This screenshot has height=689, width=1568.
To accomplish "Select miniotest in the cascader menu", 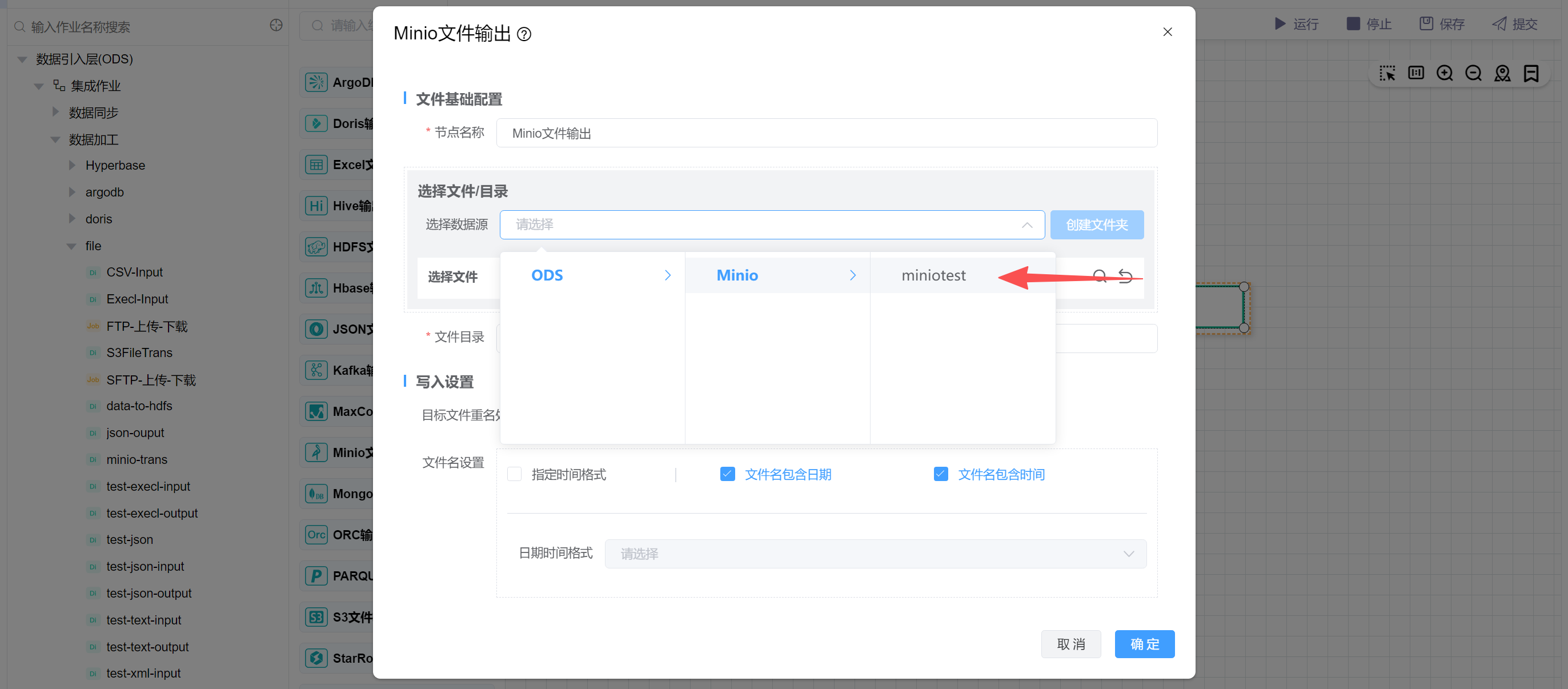I will (x=933, y=276).
